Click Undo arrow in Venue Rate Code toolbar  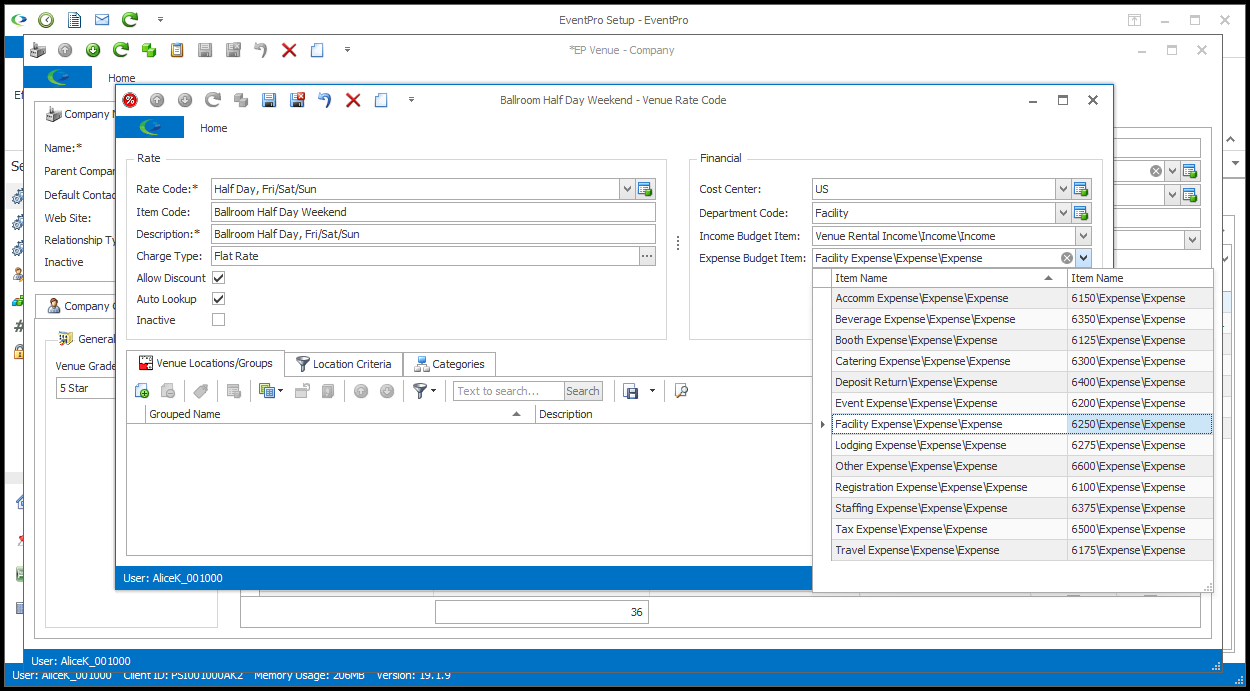[x=325, y=100]
